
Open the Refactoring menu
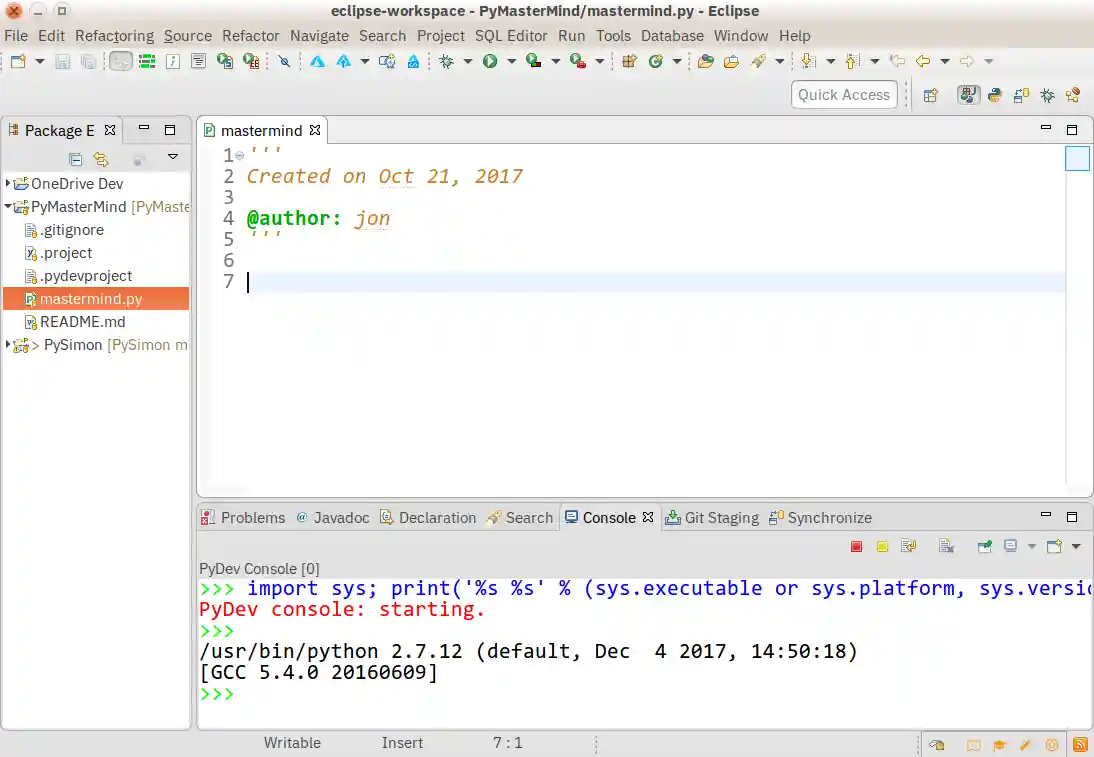click(114, 36)
